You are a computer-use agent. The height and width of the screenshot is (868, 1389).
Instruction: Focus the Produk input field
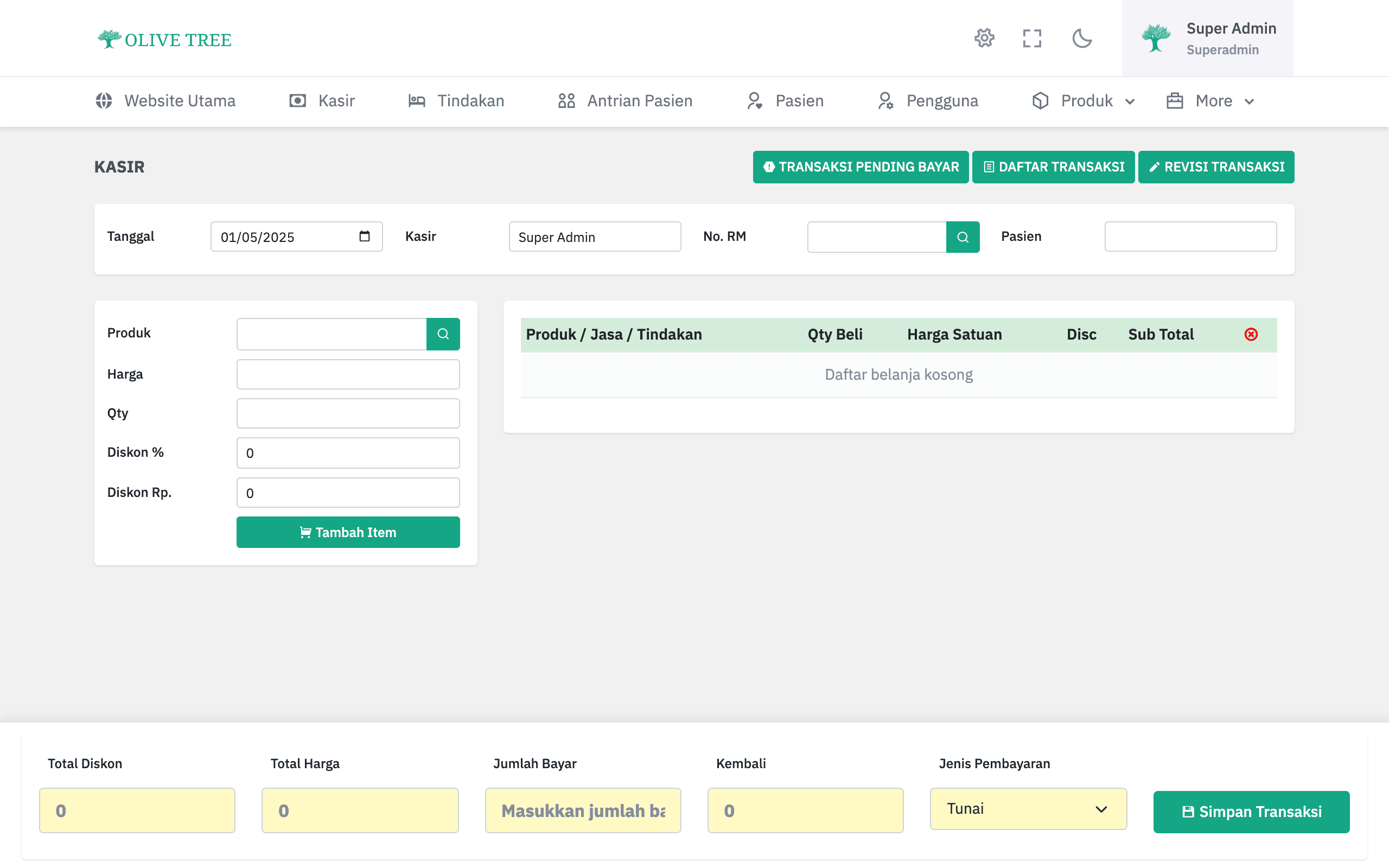[332, 334]
